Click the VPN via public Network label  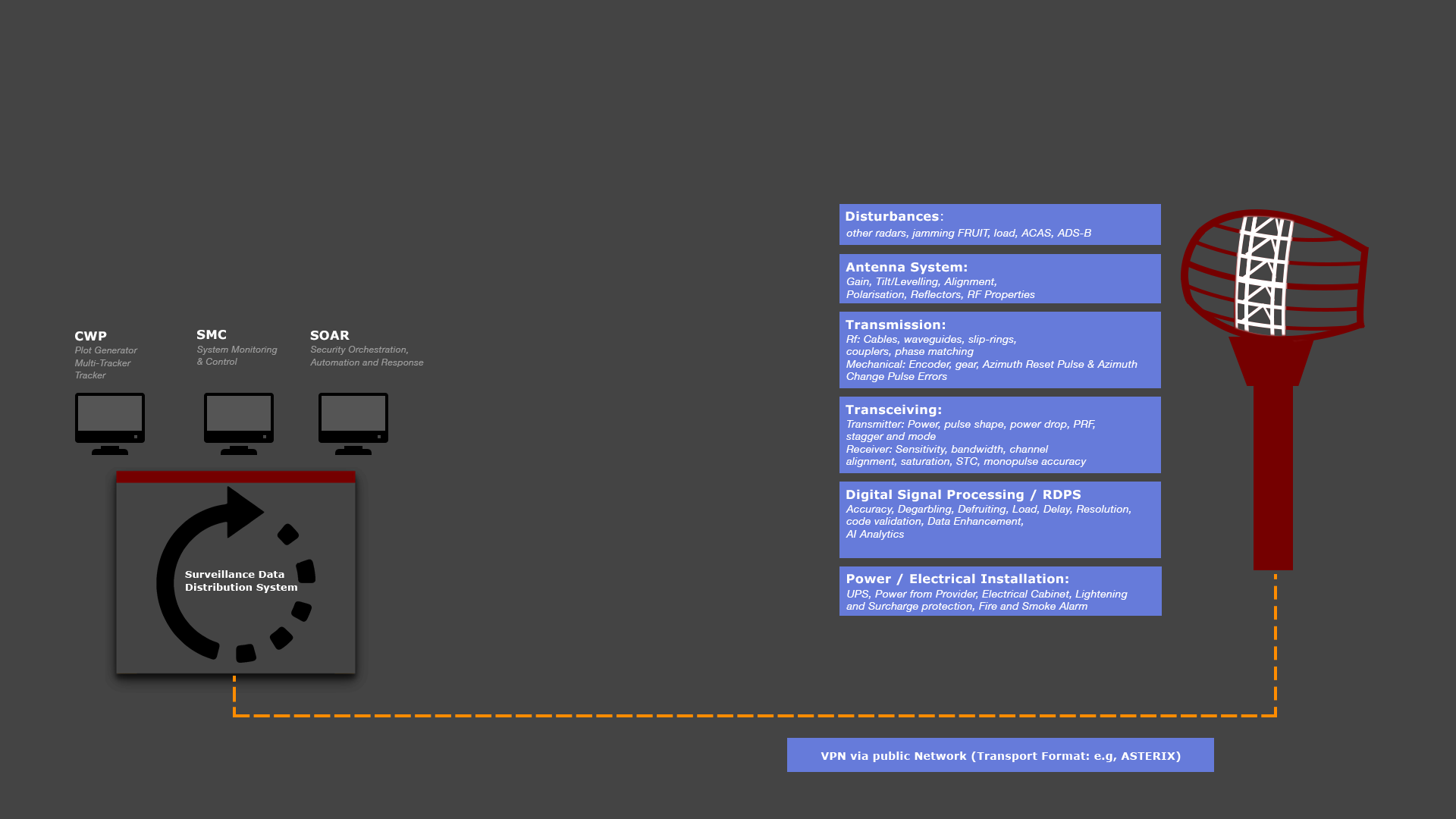1000,755
